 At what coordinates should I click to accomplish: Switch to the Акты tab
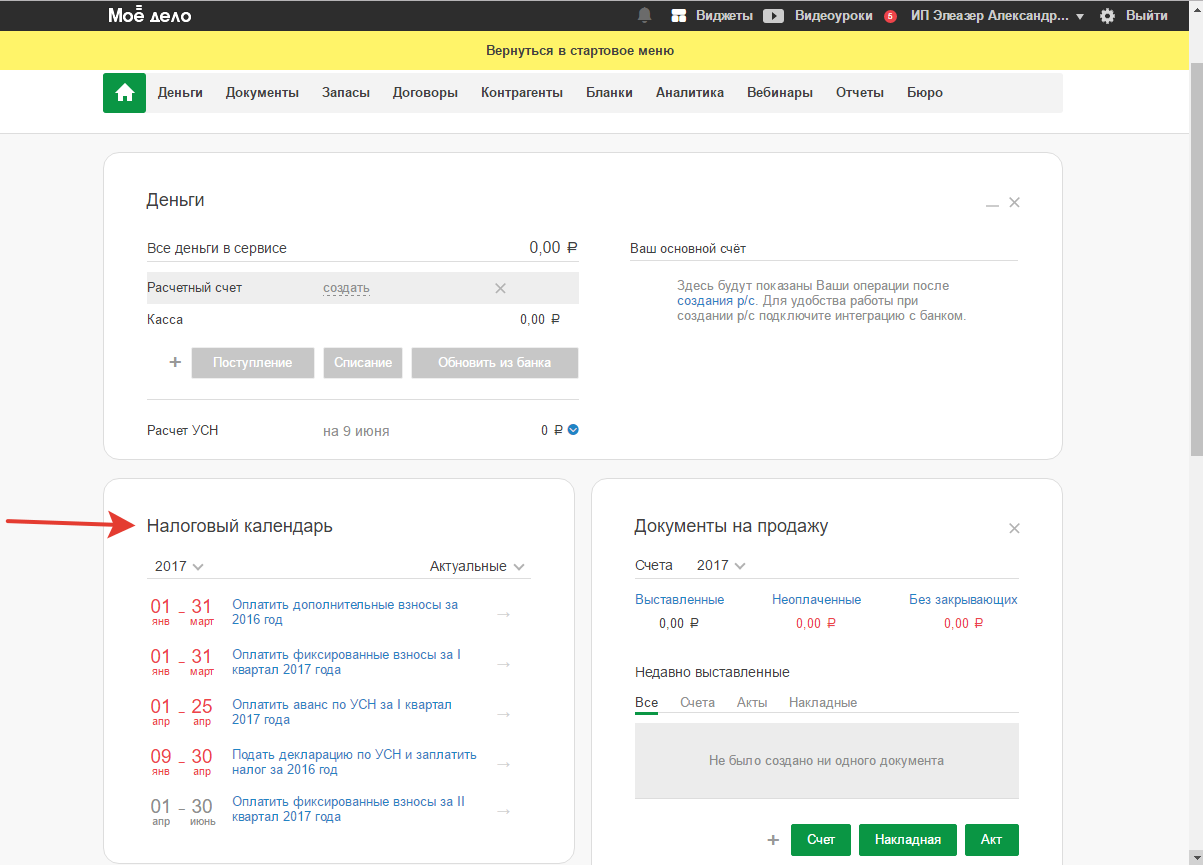(x=751, y=702)
